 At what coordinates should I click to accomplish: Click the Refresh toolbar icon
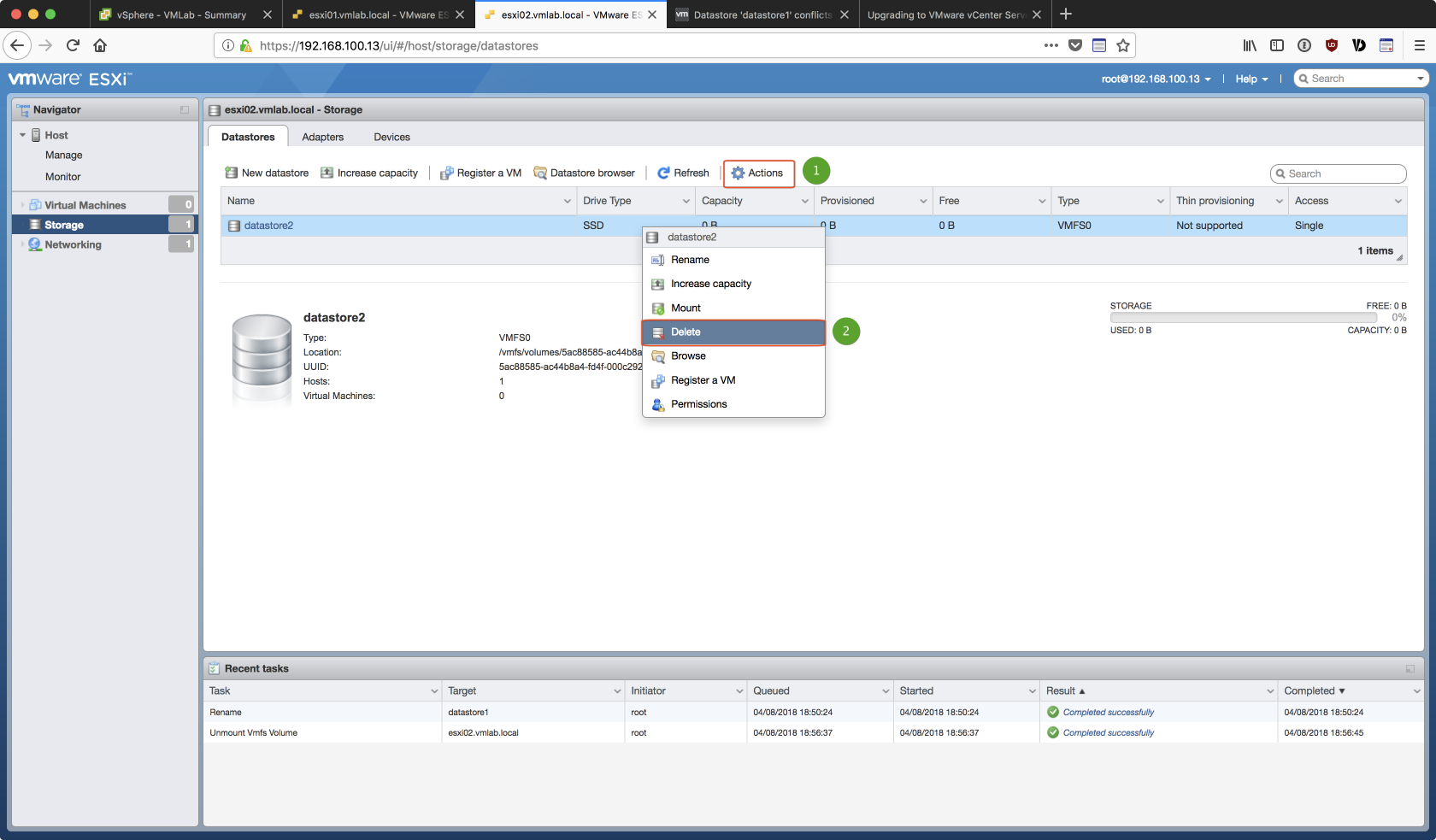point(663,173)
